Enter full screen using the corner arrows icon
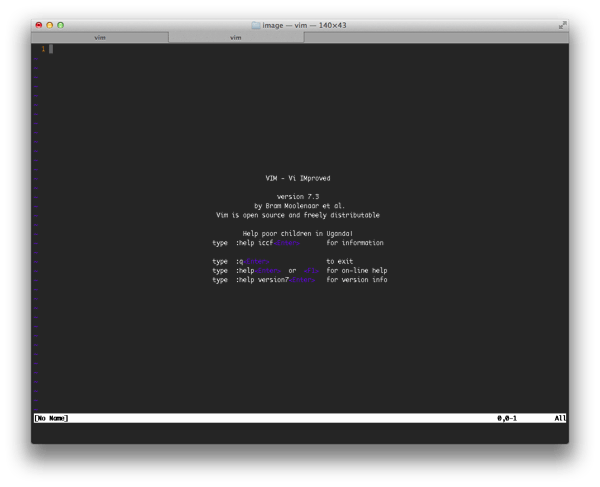This screenshot has height=487, width=600. 562,25
